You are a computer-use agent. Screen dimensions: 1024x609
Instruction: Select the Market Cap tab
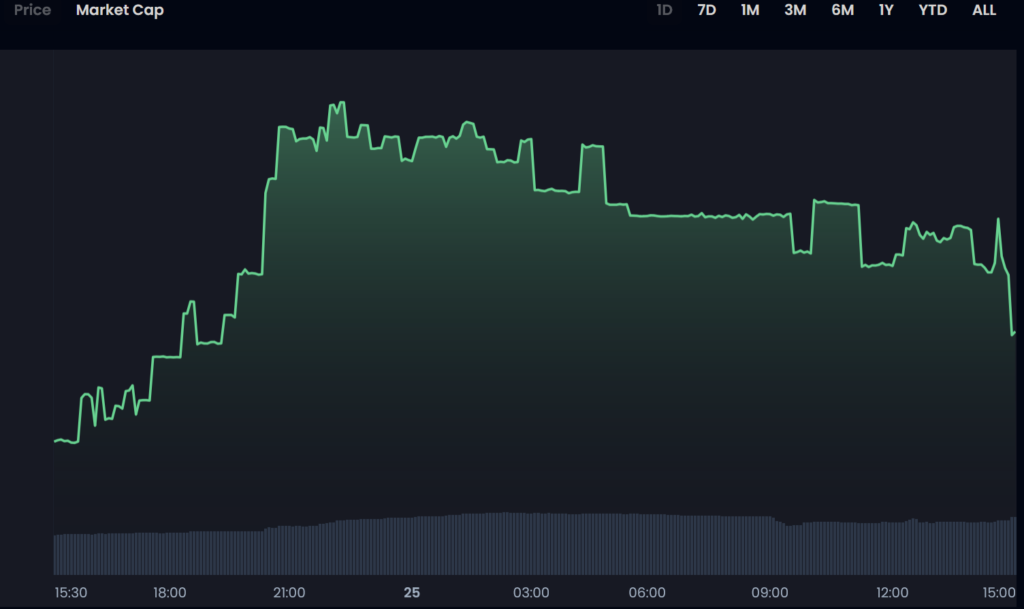120,11
